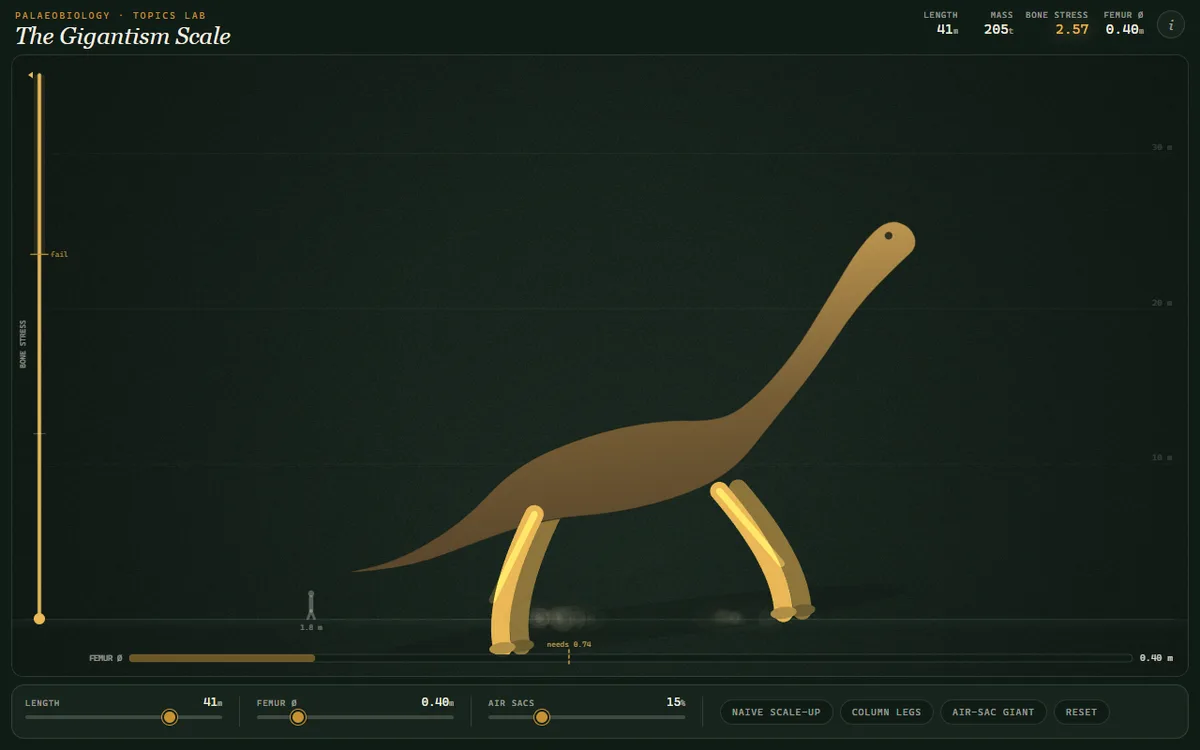Click the femur diameter progress bar fill

[222, 658]
